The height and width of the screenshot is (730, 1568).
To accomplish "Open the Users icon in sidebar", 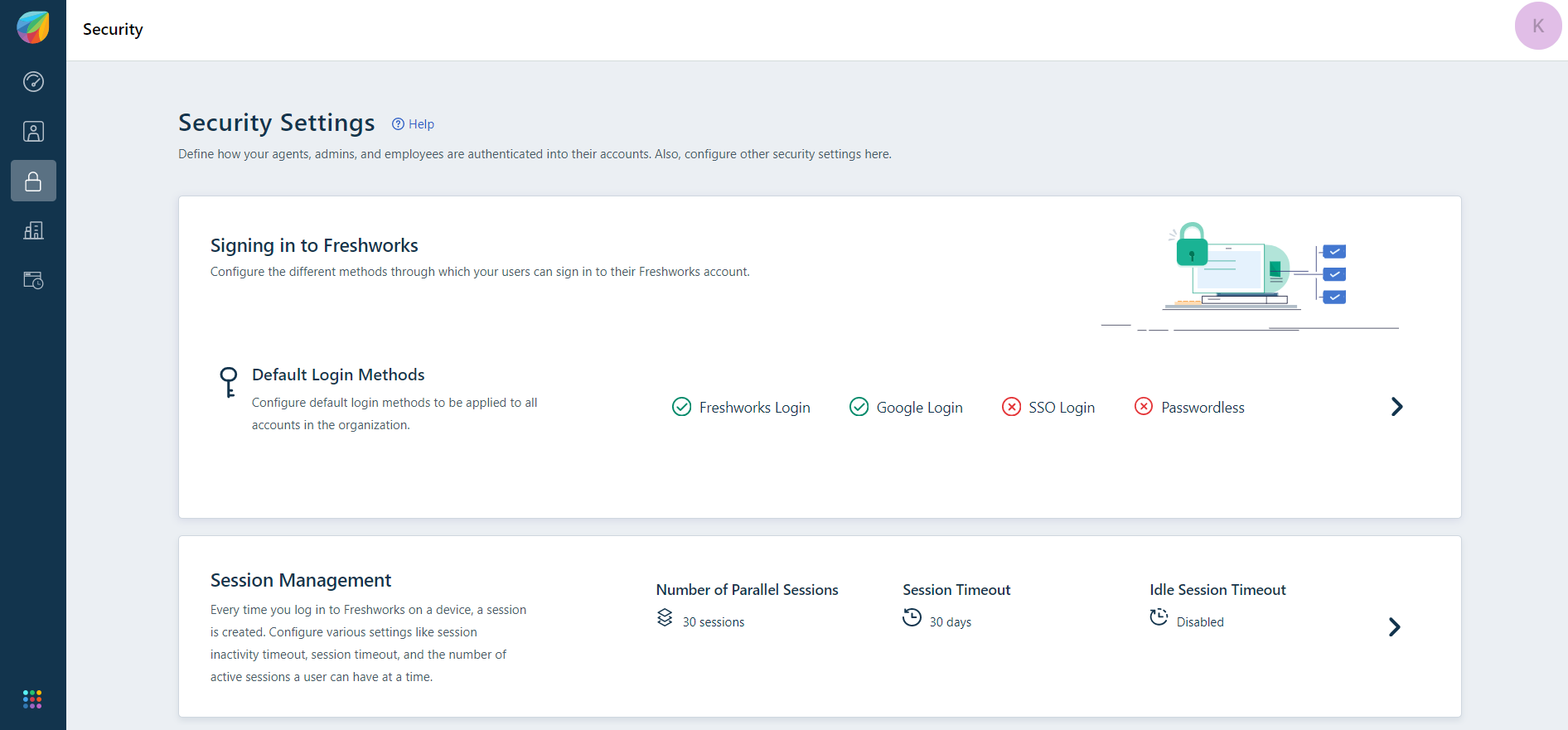I will (x=33, y=131).
